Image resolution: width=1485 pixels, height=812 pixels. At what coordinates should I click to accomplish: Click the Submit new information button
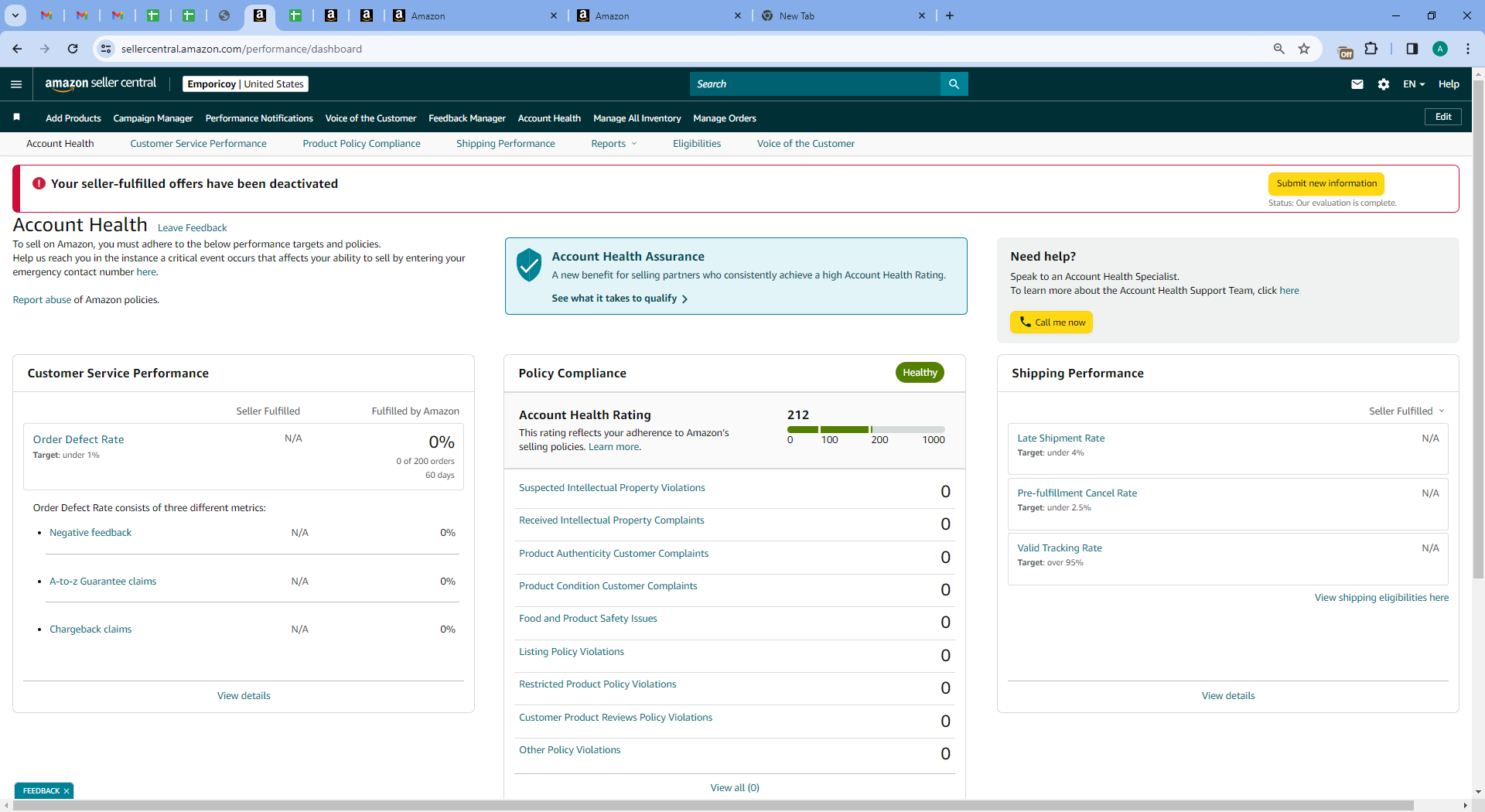click(x=1326, y=183)
